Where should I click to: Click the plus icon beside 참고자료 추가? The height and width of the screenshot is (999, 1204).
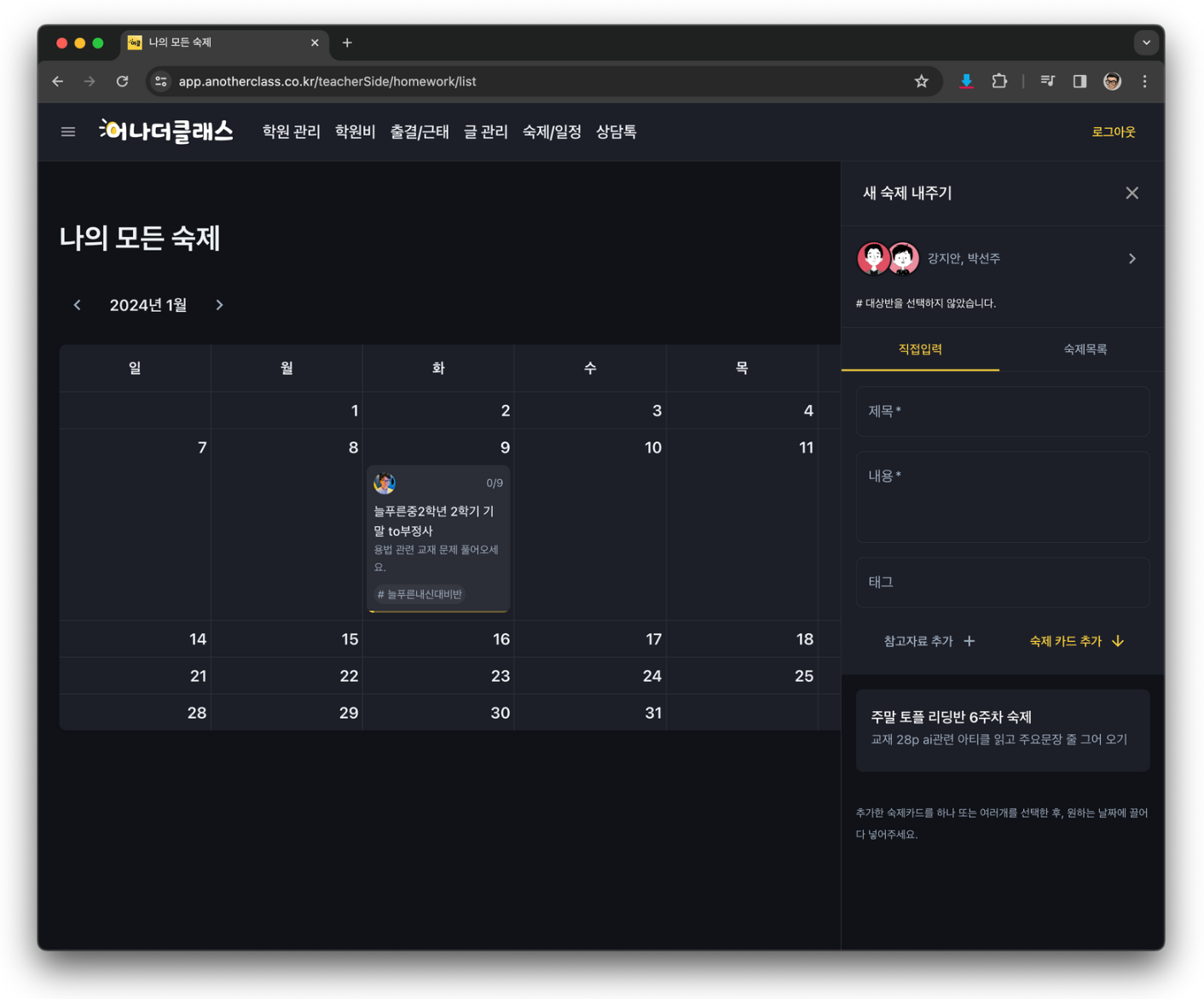970,641
